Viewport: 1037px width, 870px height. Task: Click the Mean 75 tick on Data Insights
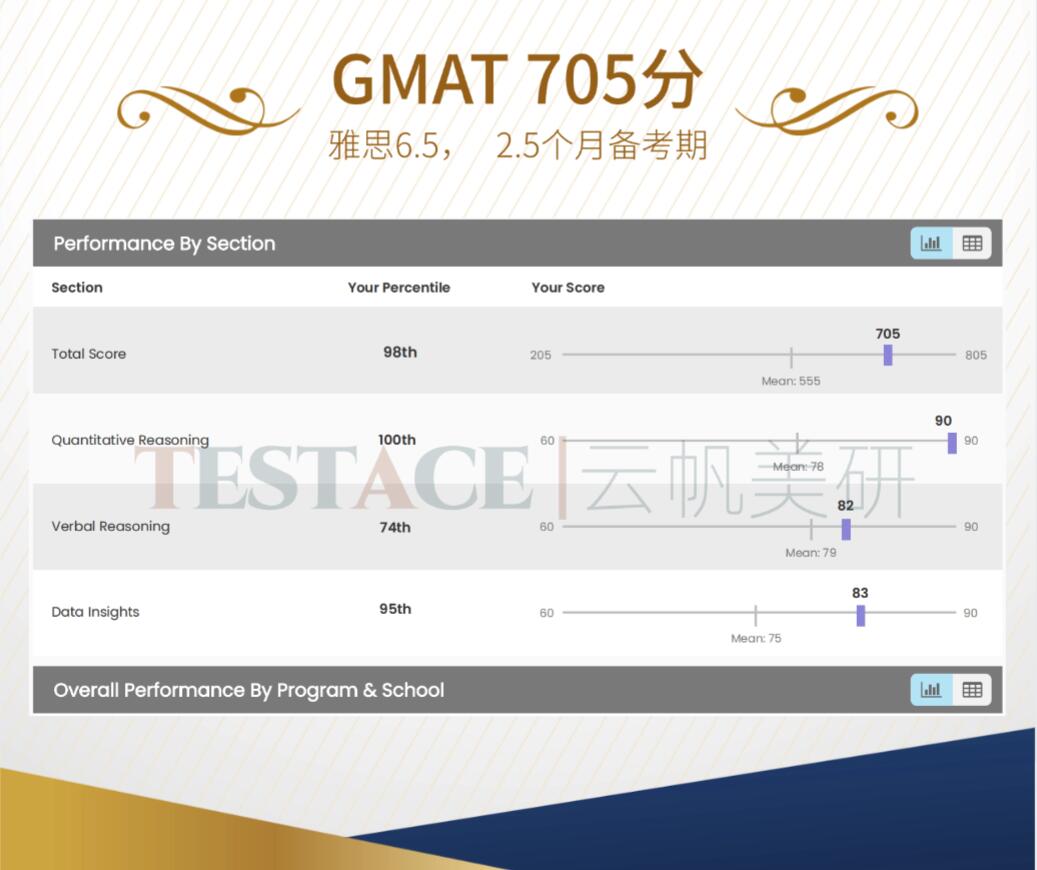click(x=756, y=615)
